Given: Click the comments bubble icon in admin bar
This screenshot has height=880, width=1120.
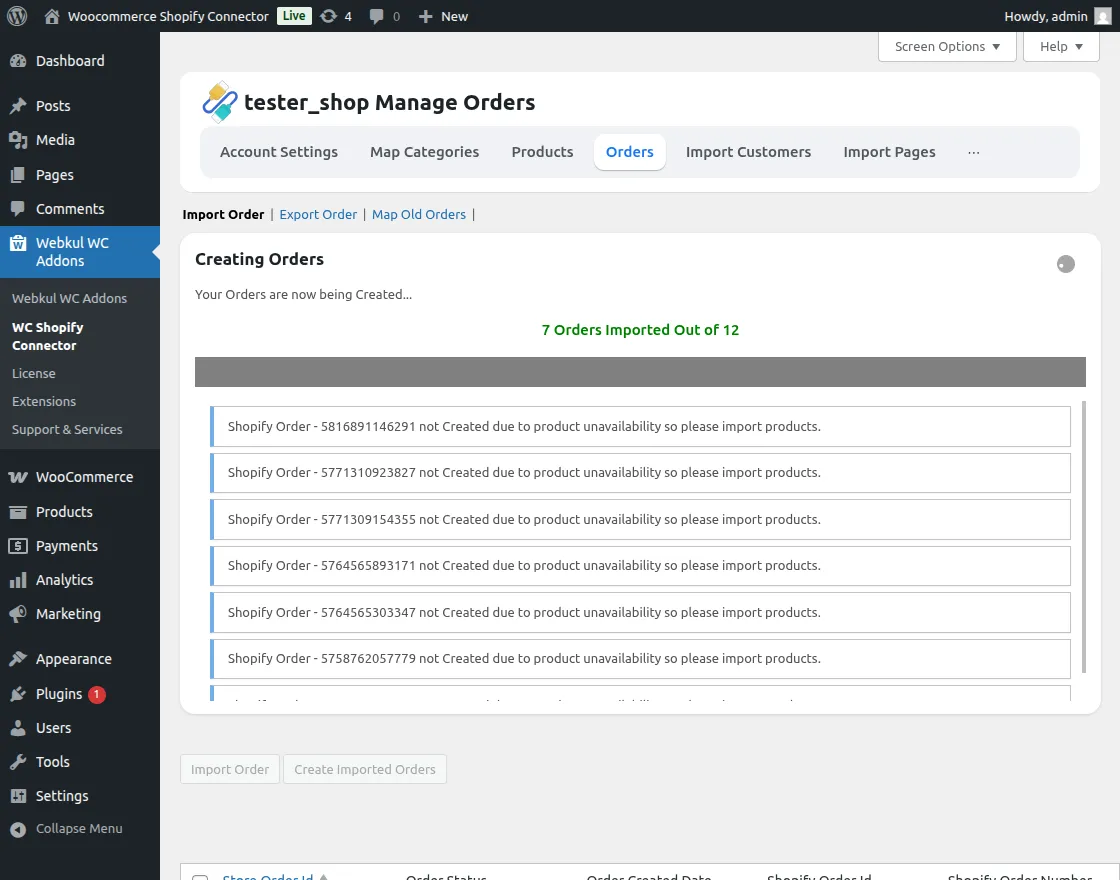Looking at the screenshot, I should 376,16.
